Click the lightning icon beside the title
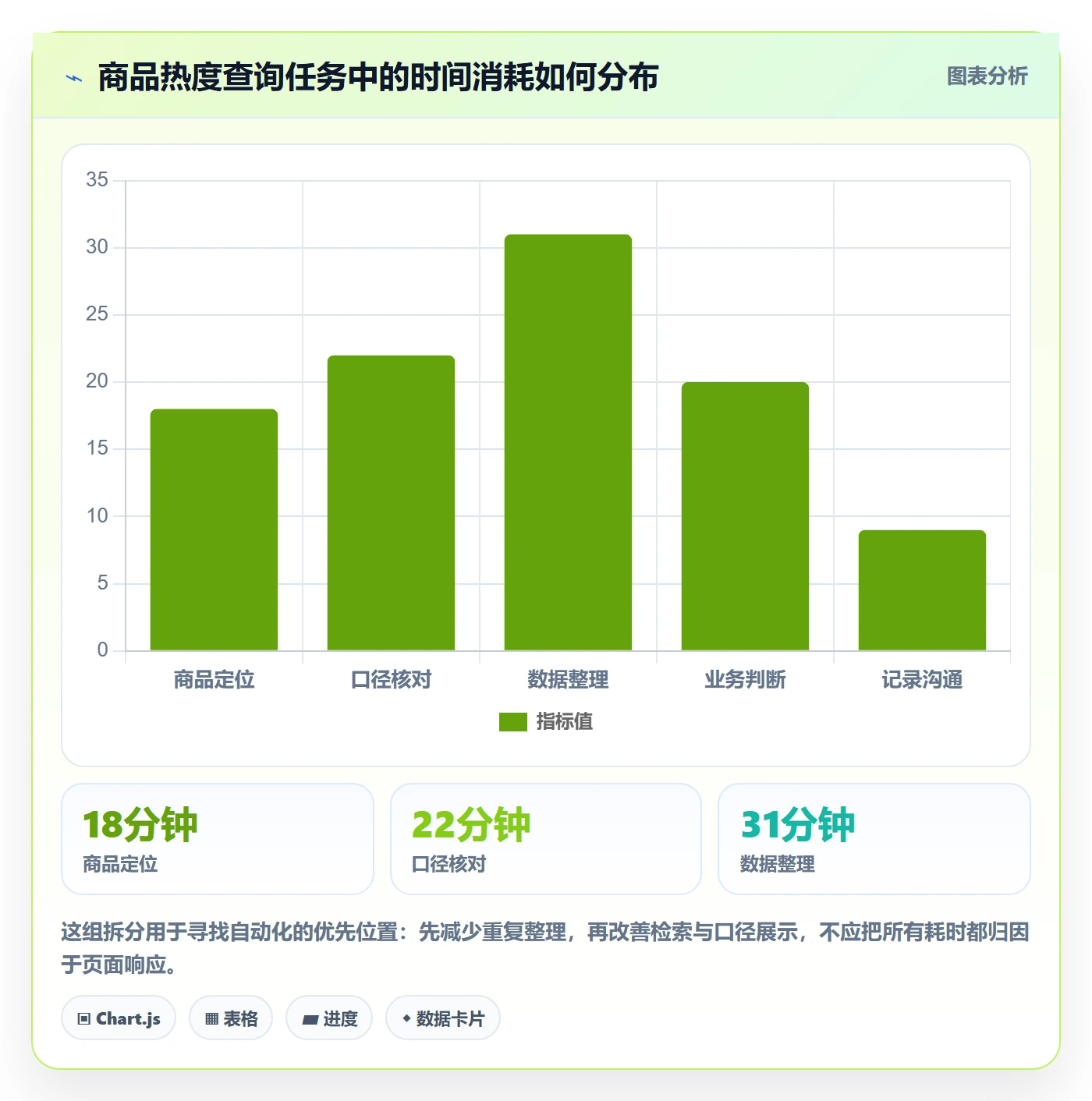This screenshot has width=1092, height=1101. click(x=74, y=78)
